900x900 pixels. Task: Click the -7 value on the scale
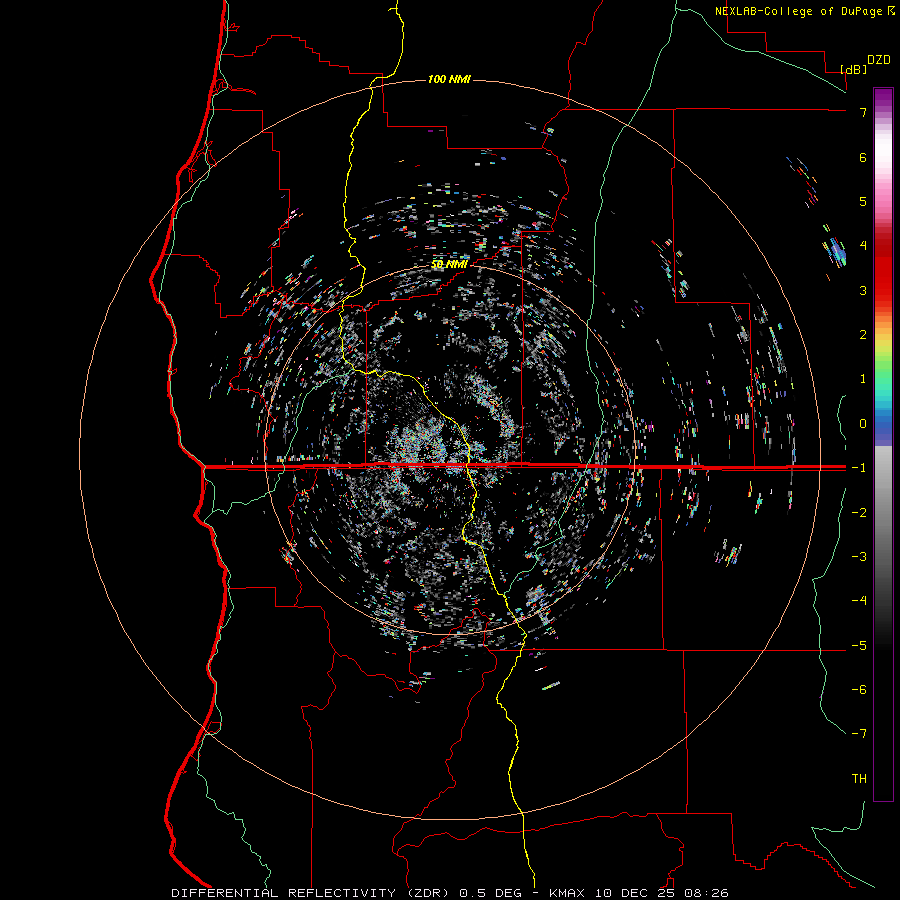(859, 734)
